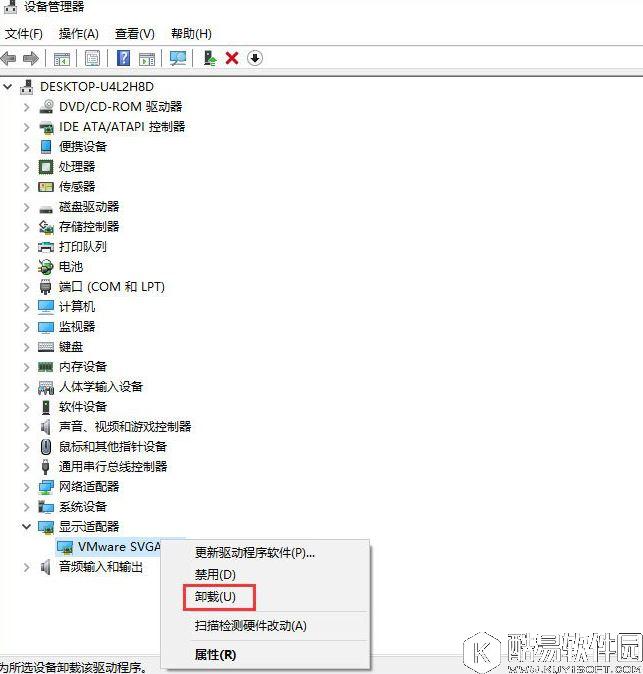643x674 pixels.
Task: Open the blue Help question mark icon
Action: coord(123,58)
